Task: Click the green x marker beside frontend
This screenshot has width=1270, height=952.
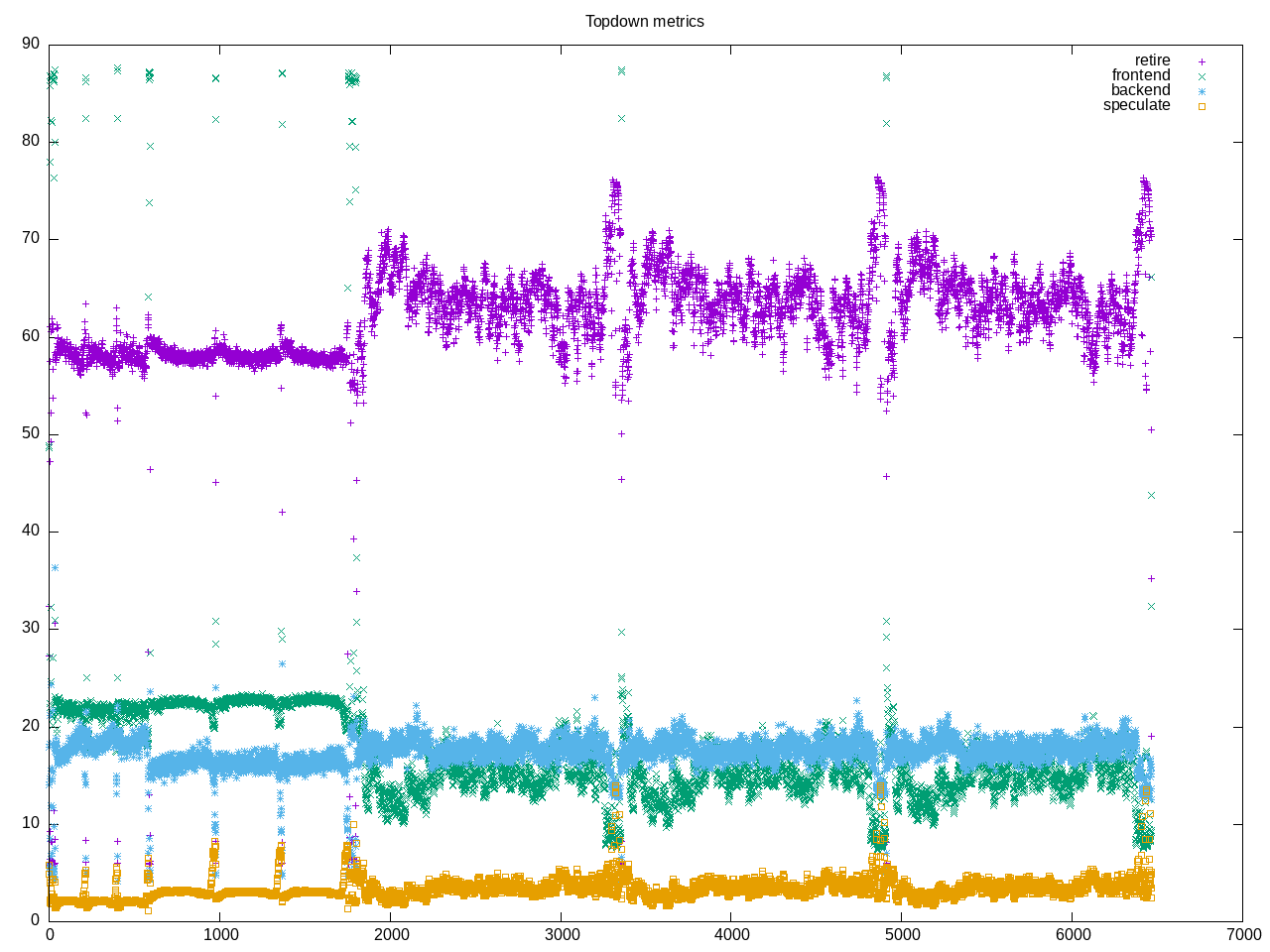Action: click(1202, 76)
